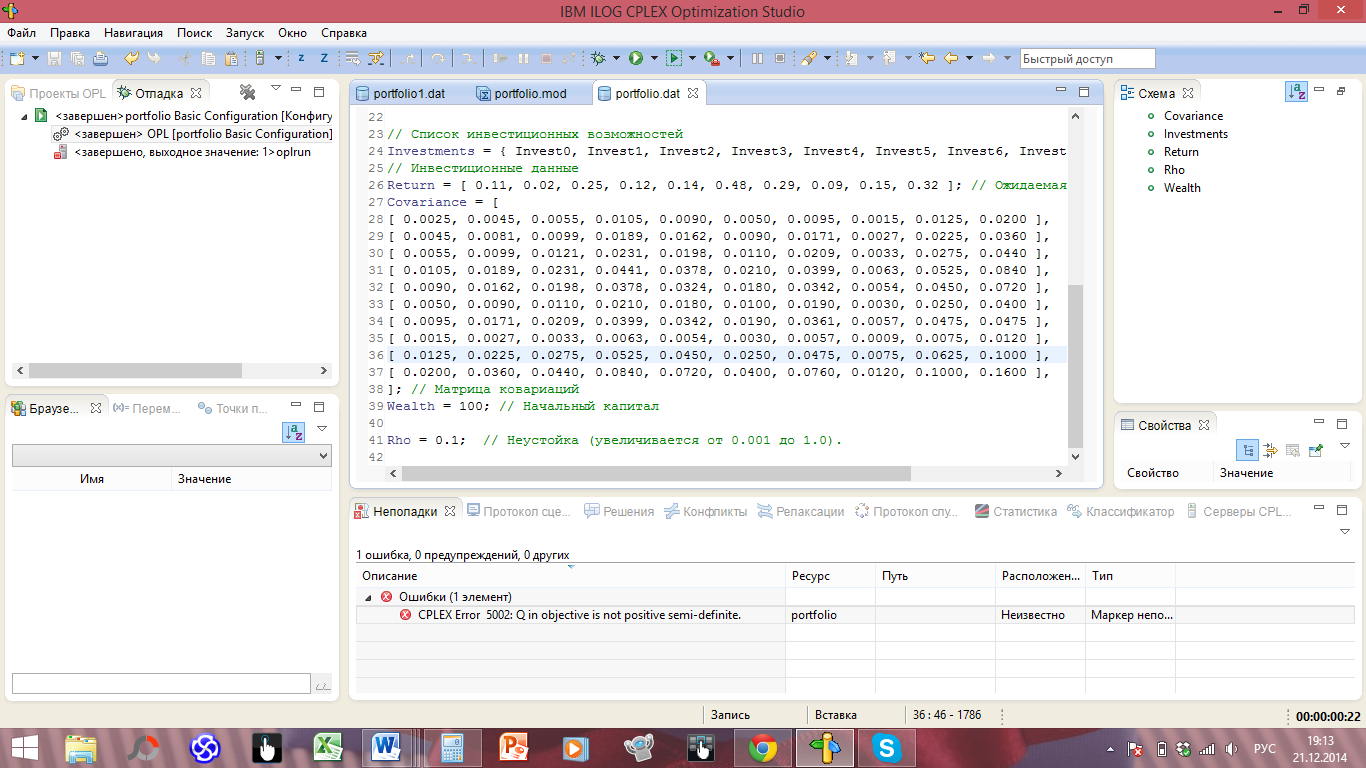Open the Свойства panel view menu arrow
This screenshot has height=768, width=1366.
(1345, 446)
